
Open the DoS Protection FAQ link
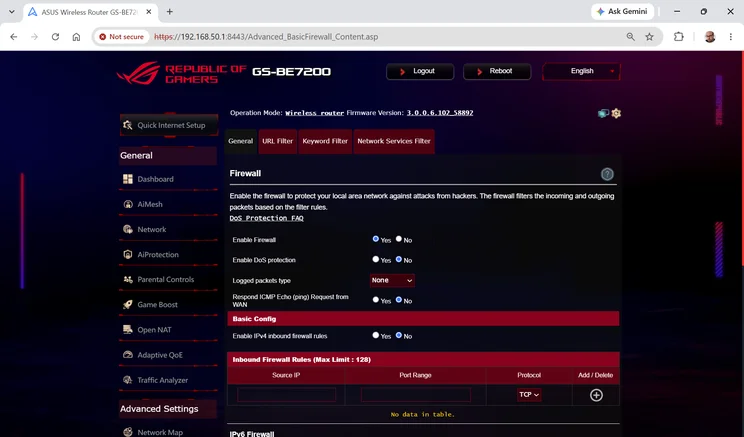[266, 218]
